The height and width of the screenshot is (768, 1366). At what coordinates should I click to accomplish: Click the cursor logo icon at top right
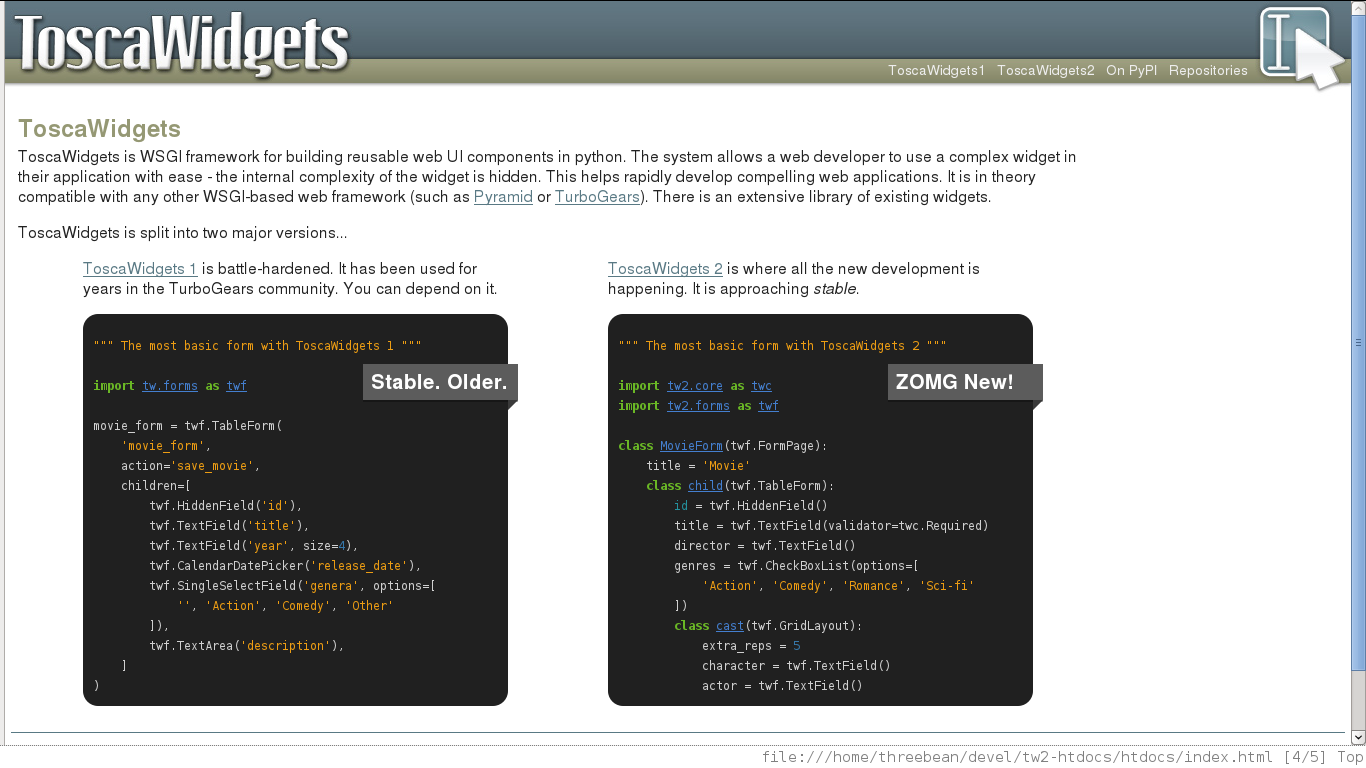pyautogui.click(x=1301, y=47)
